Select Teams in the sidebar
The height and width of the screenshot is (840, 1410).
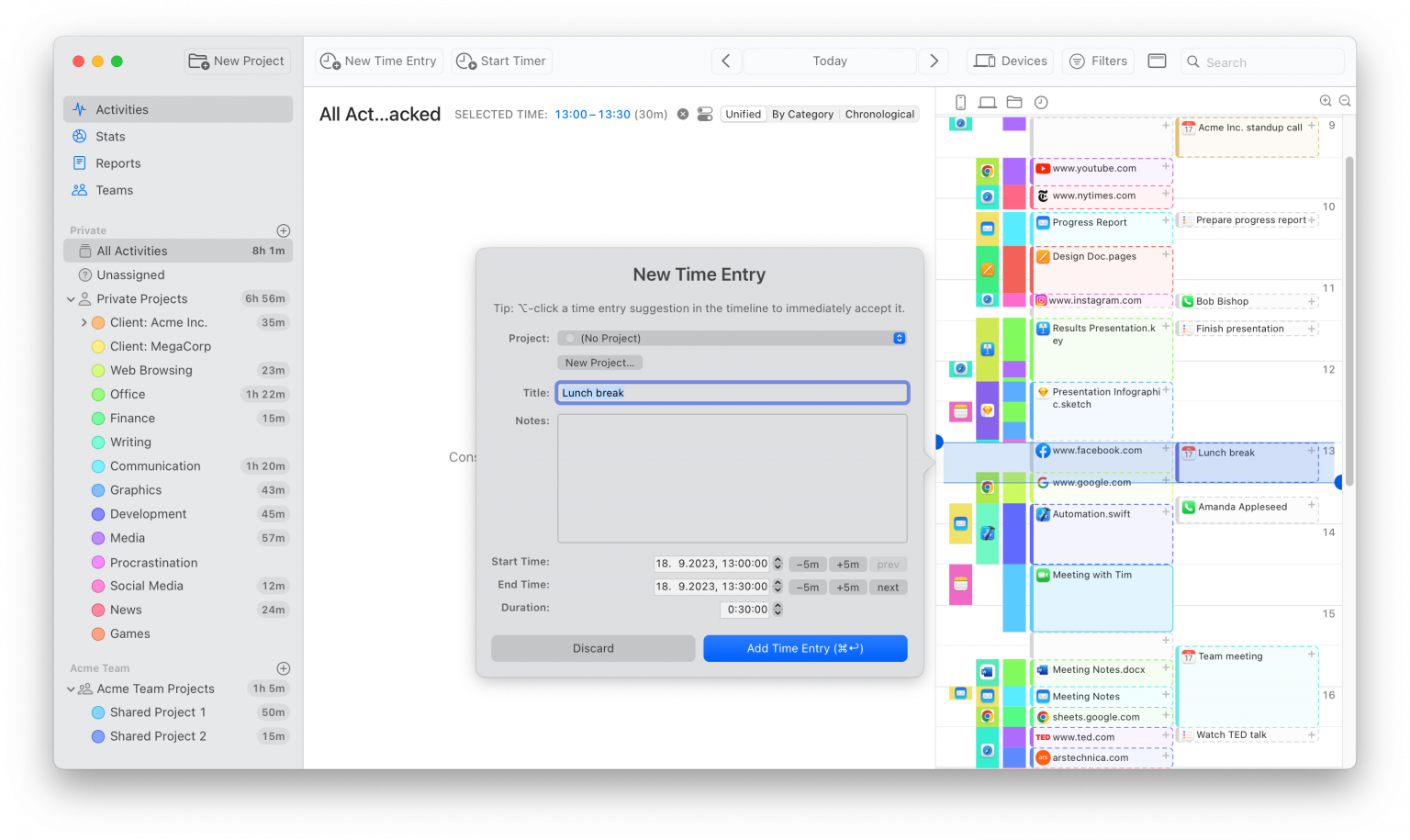coord(114,190)
